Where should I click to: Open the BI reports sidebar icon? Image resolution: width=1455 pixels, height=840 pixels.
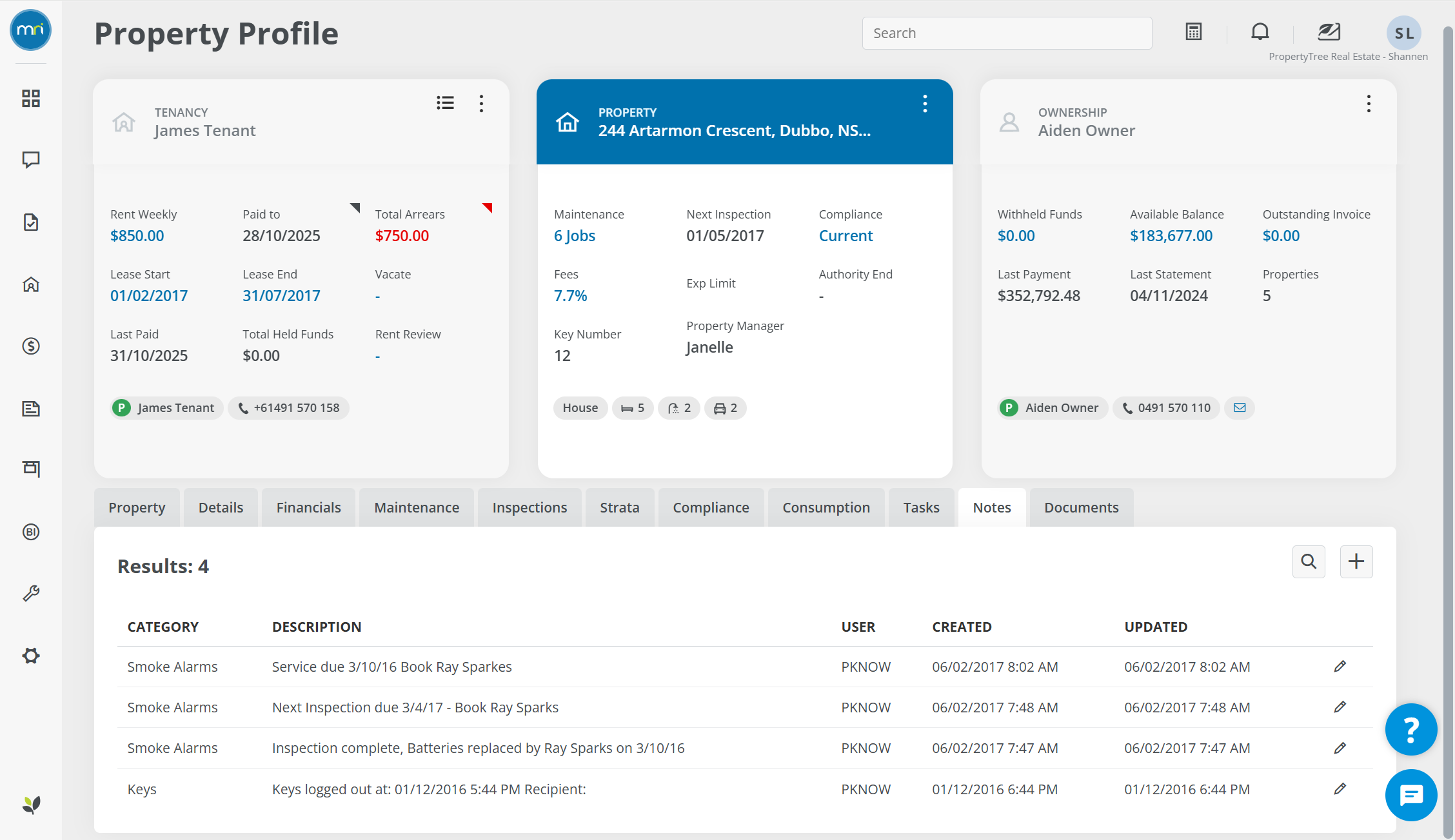[x=31, y=532]
